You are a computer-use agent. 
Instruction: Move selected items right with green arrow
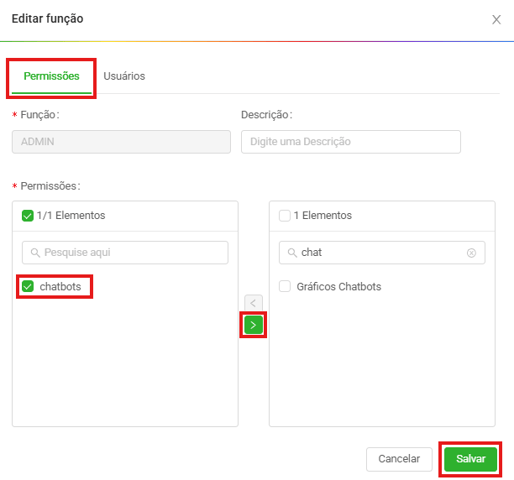click(x=253, y=325)
